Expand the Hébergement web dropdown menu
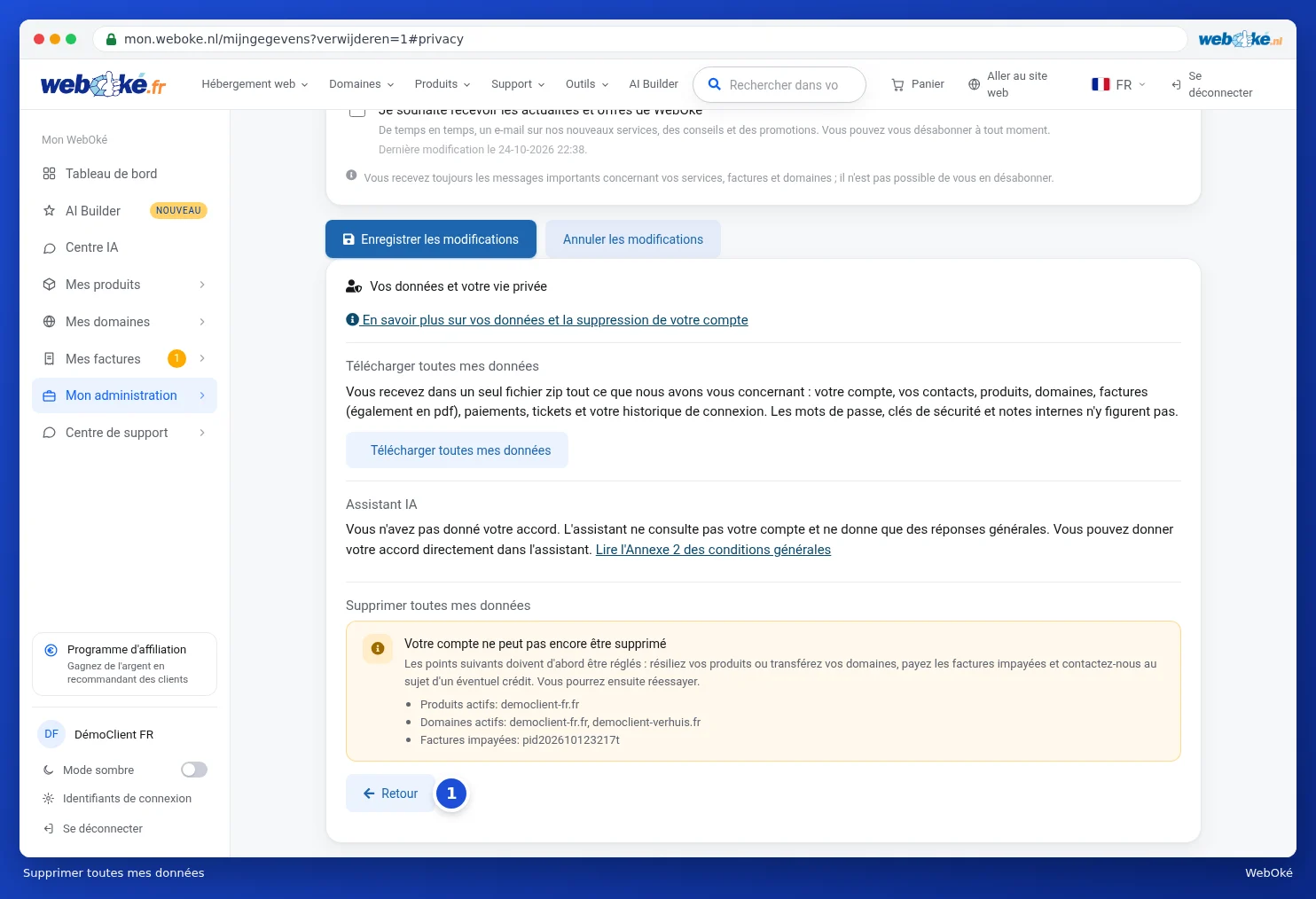Viewport: 1316px width, 899px height. 255,84
